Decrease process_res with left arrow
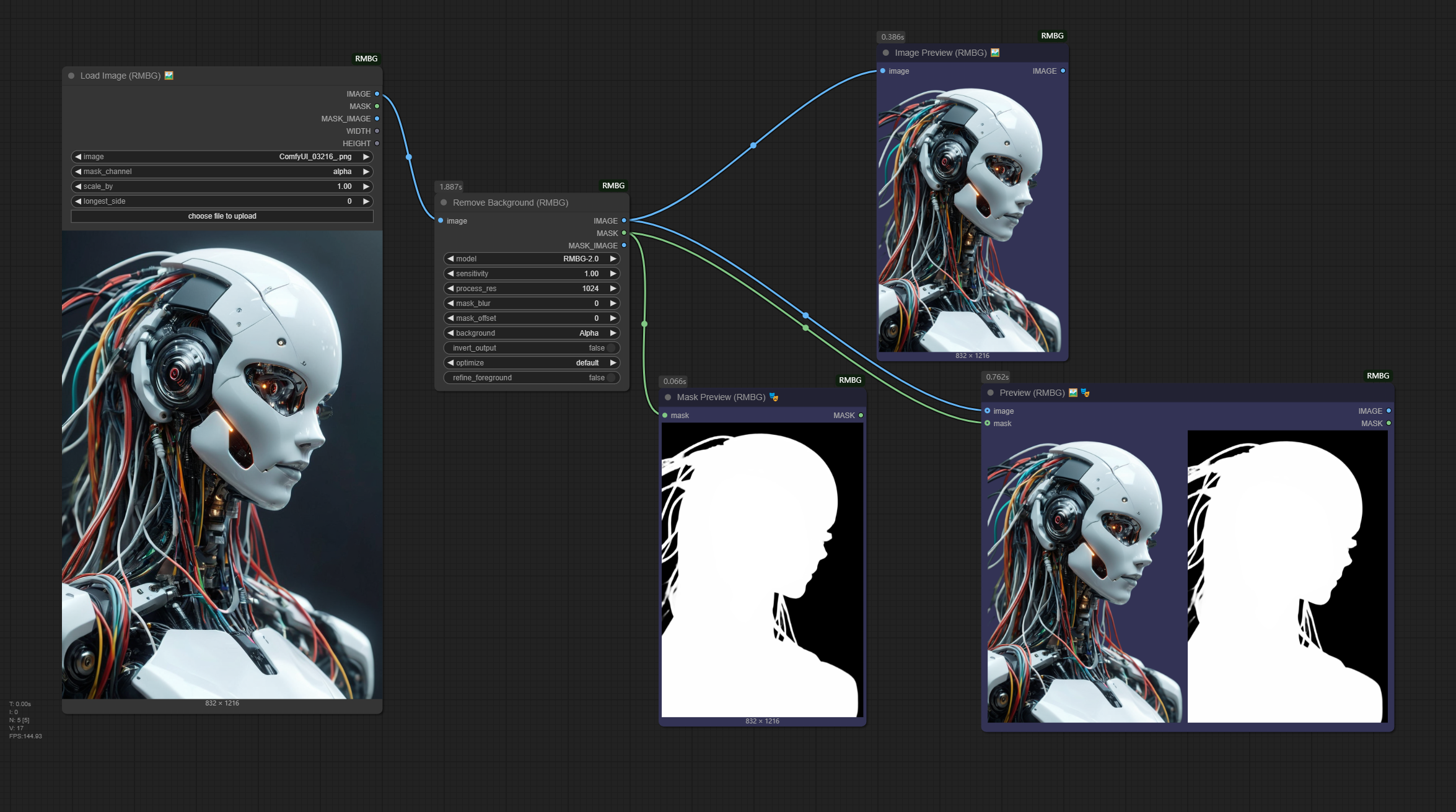The width and height of the screenshot is (1456, 812). 450,289
